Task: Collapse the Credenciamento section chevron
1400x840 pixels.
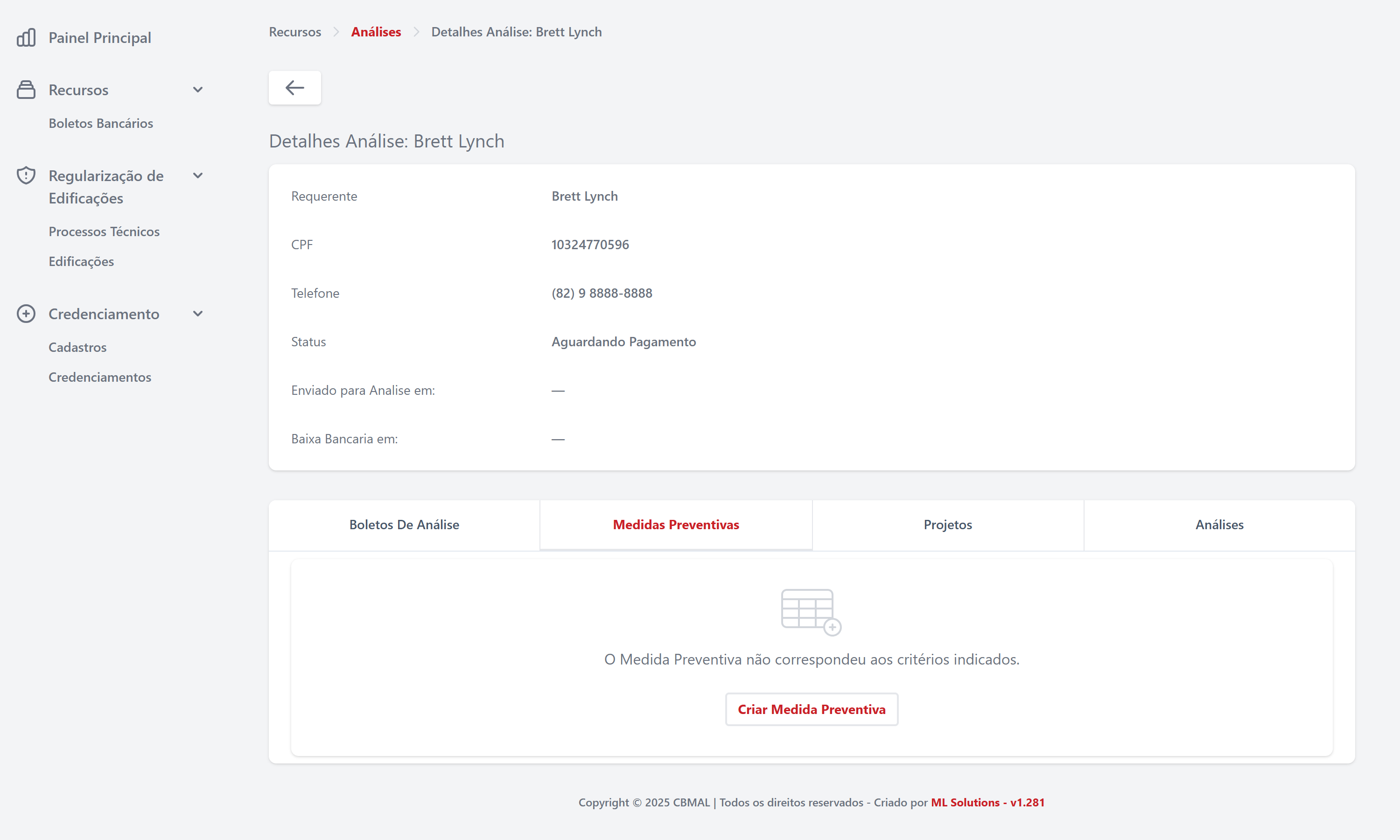Action: point(198,314)
